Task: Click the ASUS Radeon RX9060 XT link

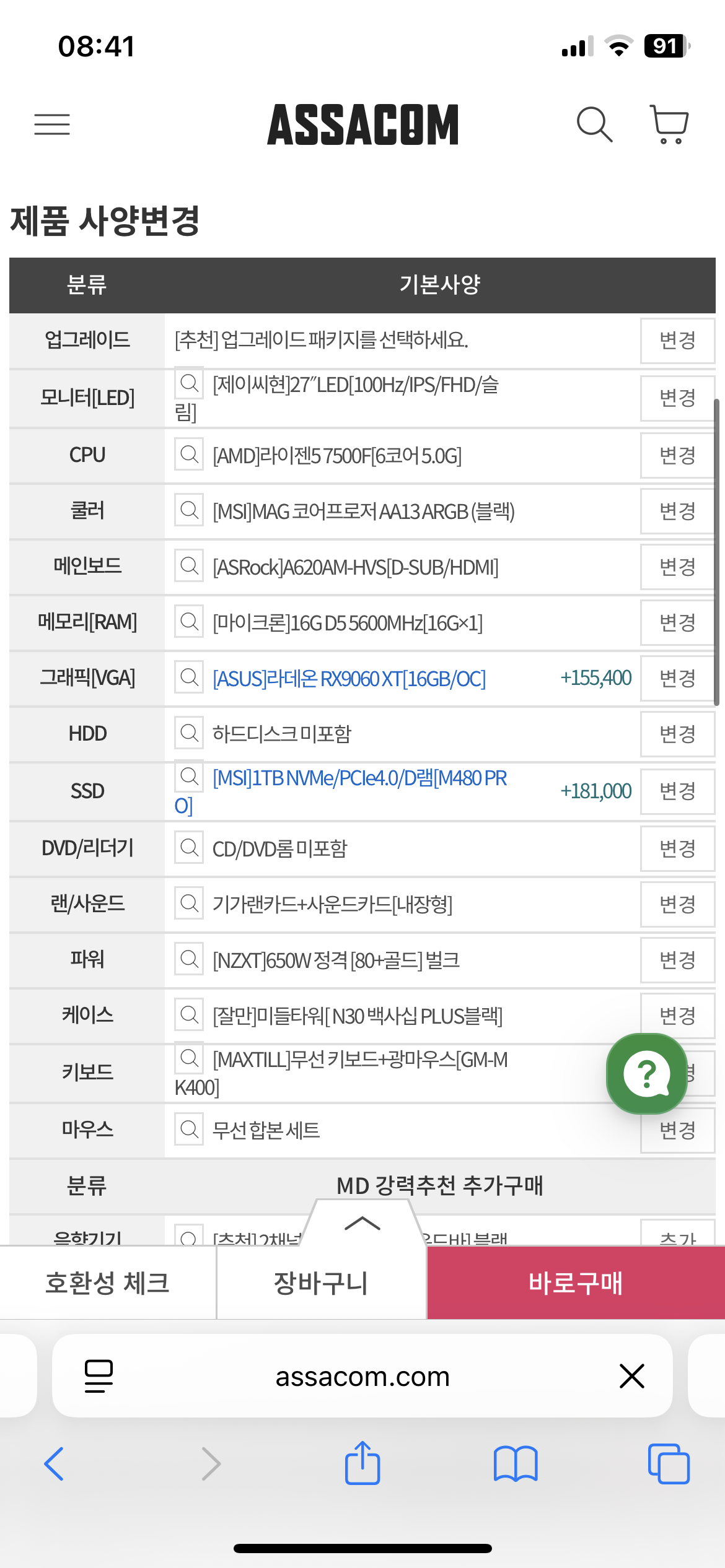Action: pos(349,679)
